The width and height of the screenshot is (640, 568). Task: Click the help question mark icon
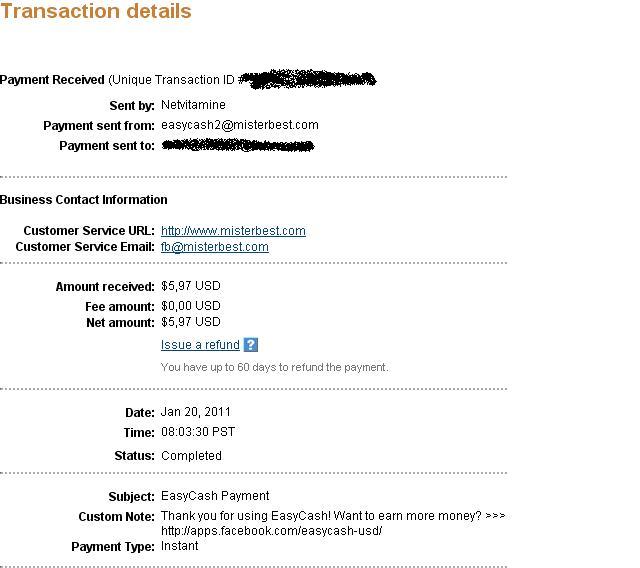[251, 345]
